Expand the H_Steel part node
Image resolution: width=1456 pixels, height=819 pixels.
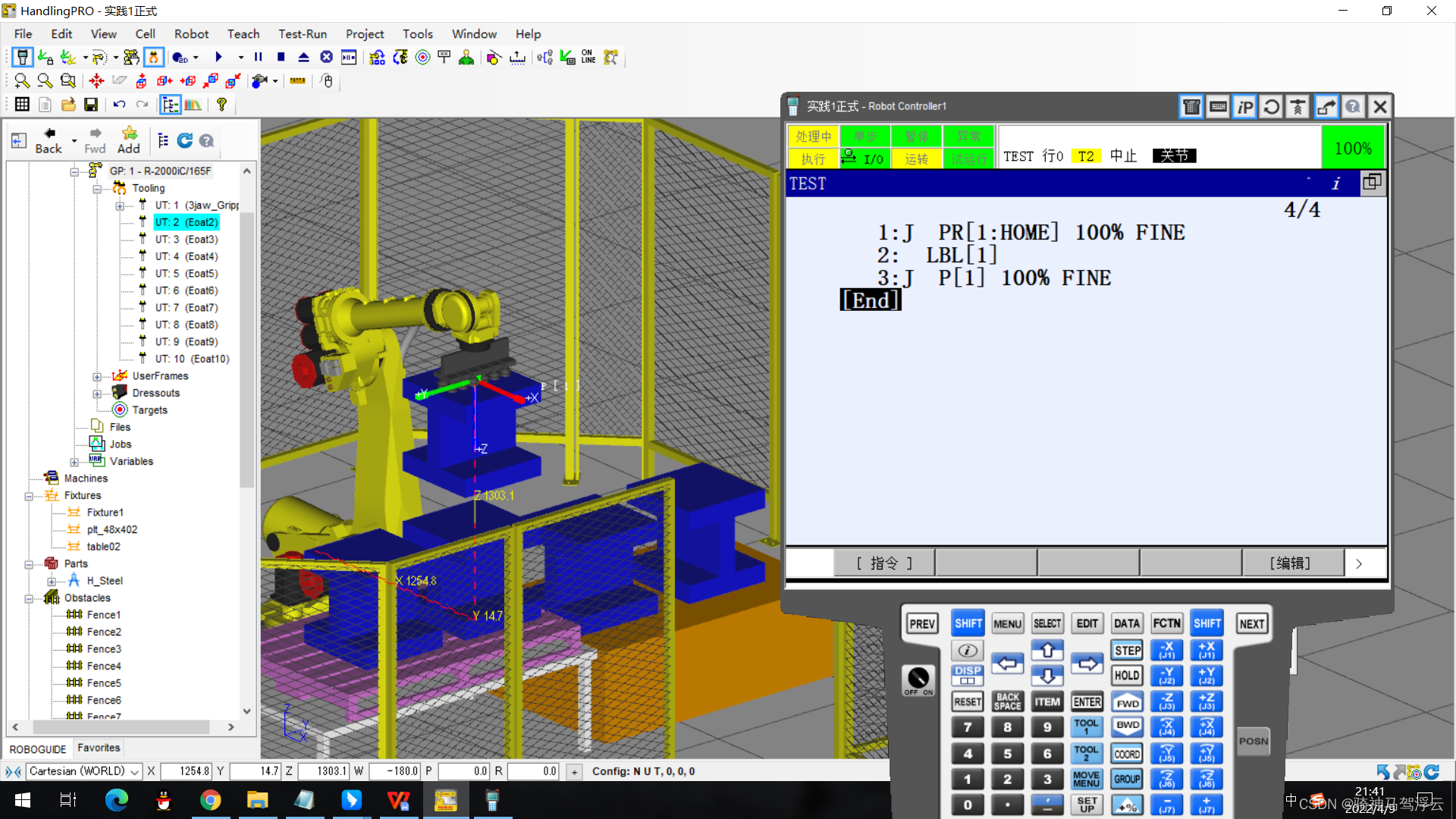(52, 582)
